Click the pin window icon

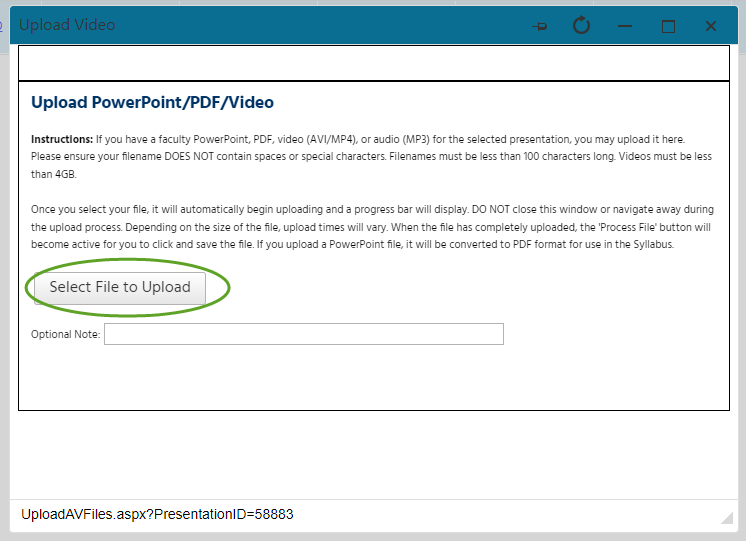point(540,26)
